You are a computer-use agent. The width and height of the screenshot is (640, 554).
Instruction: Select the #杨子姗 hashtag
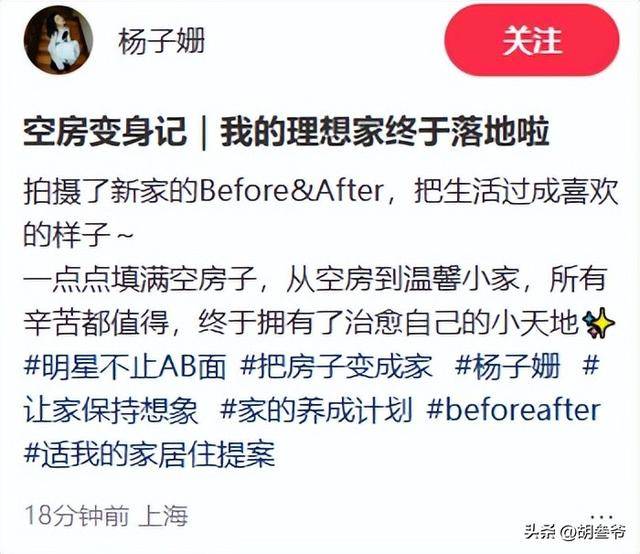tap(508, 366)
